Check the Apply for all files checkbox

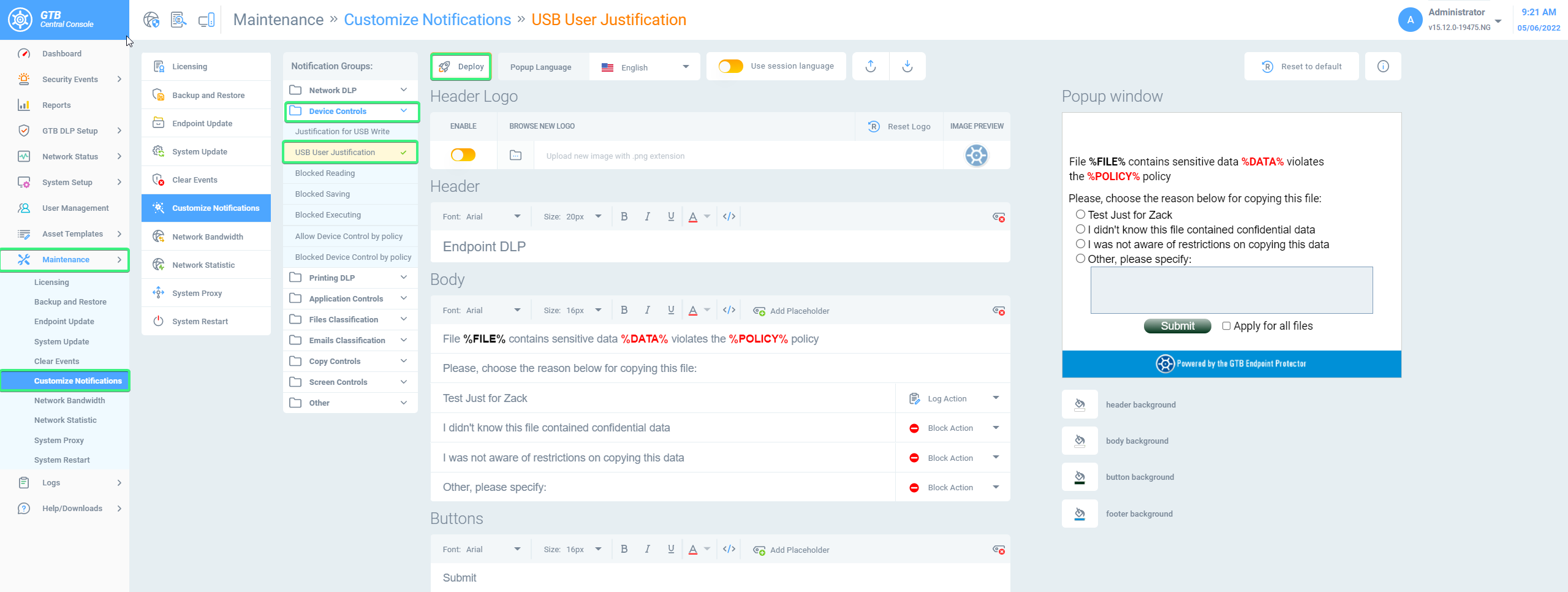1226,326
